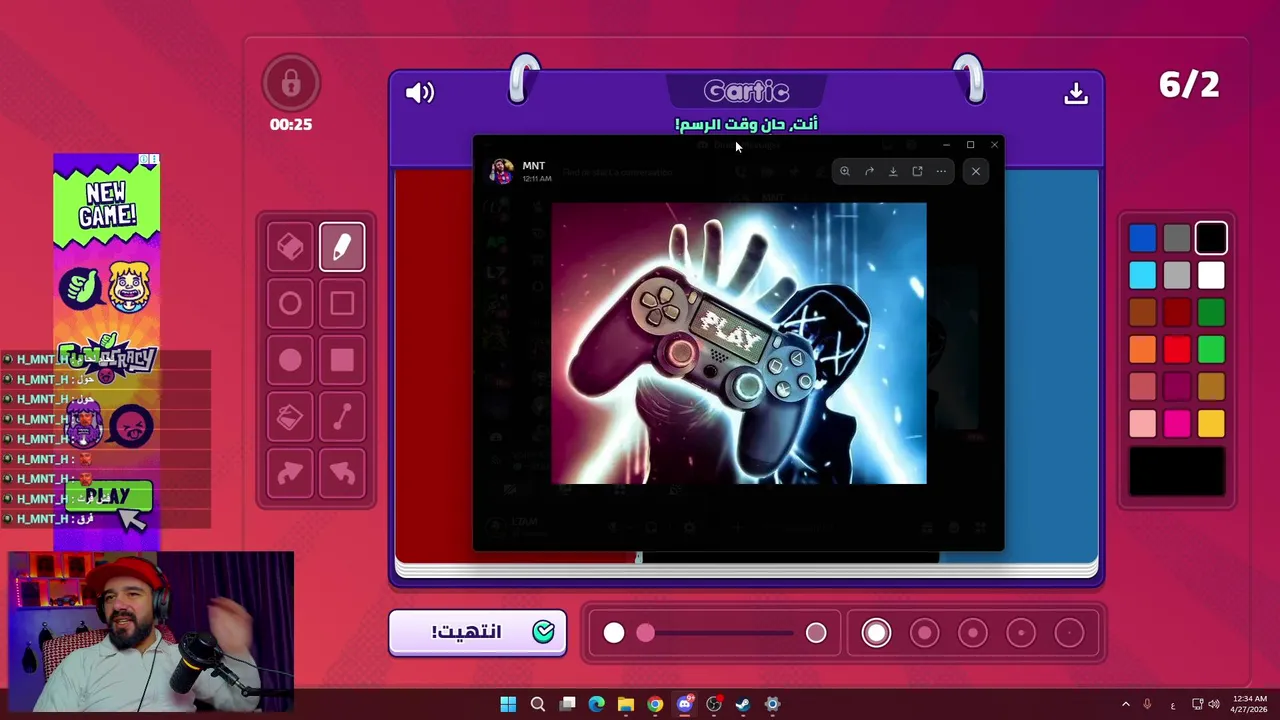The image size is (1280, 720).
Task: Choose the hollow rectangle shape tool
Action: [342, 304]
